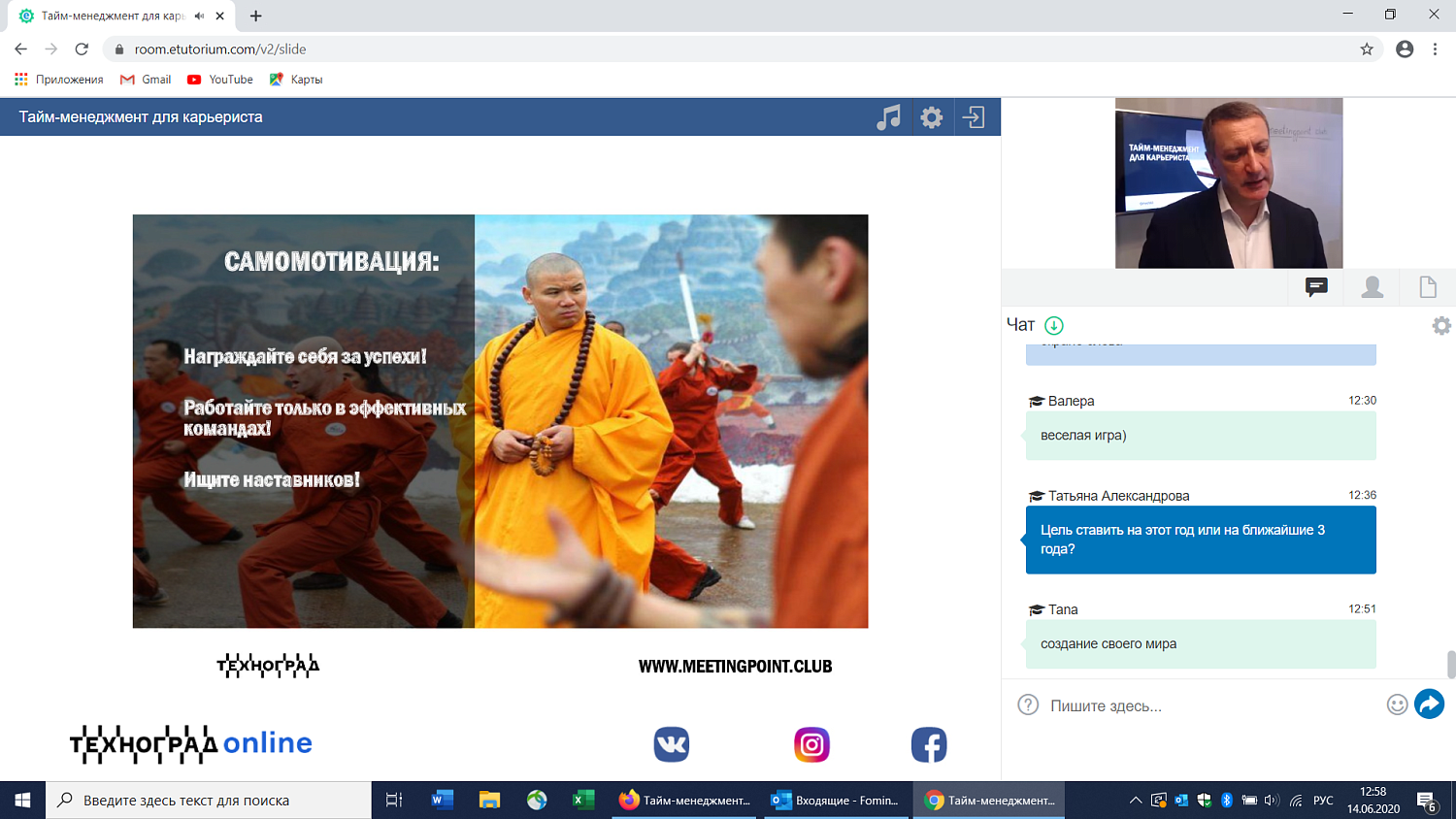Open Excel from the Windows taskbar
This screenshot has height=819, width=1456.
[583, 801]
